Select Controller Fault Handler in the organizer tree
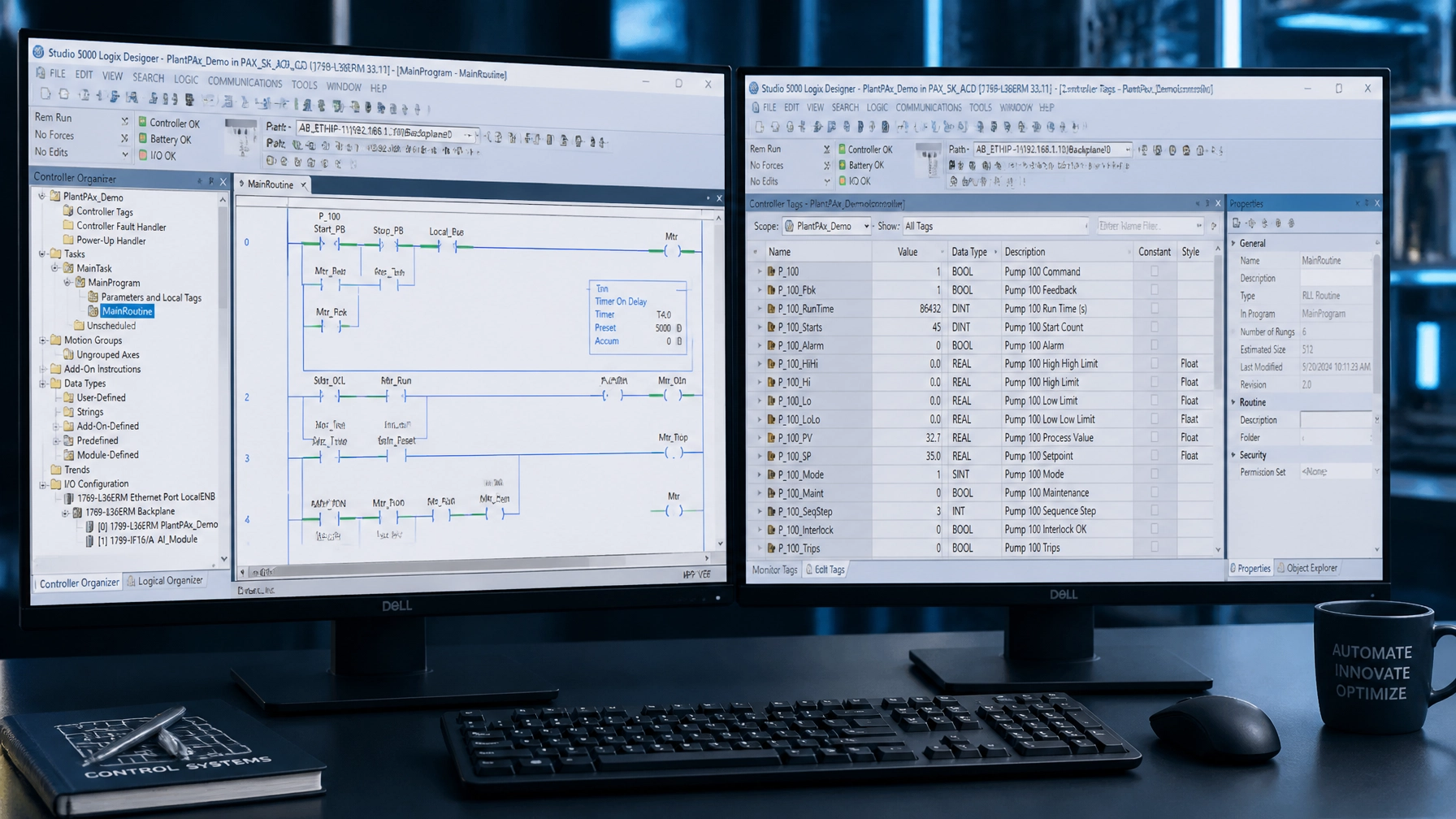Viewport: 1456px width, 819px height. tap(121, 227)
